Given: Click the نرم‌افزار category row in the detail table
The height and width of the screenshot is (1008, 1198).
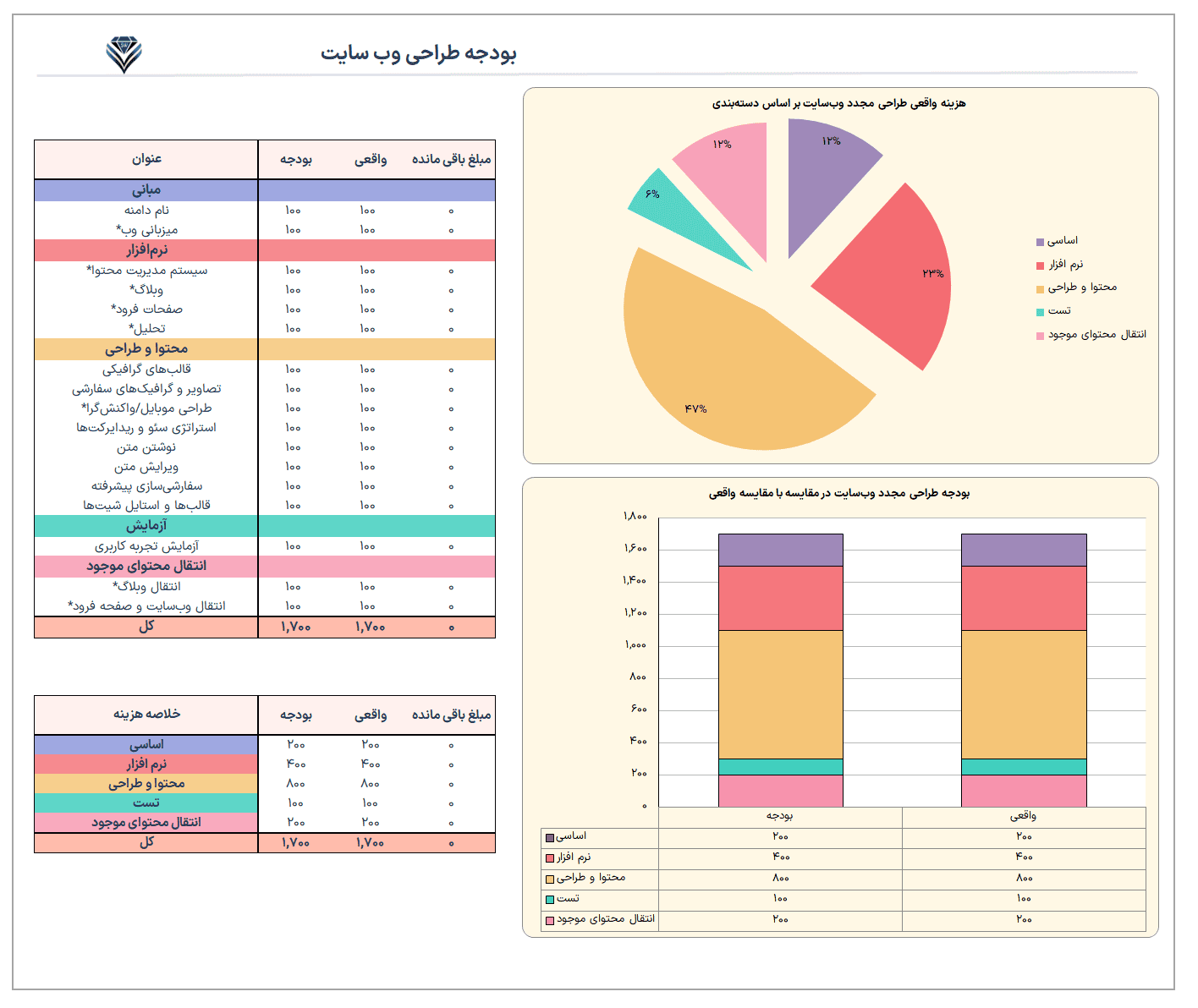Looking at the screenshot, I should tap(265, 250).
